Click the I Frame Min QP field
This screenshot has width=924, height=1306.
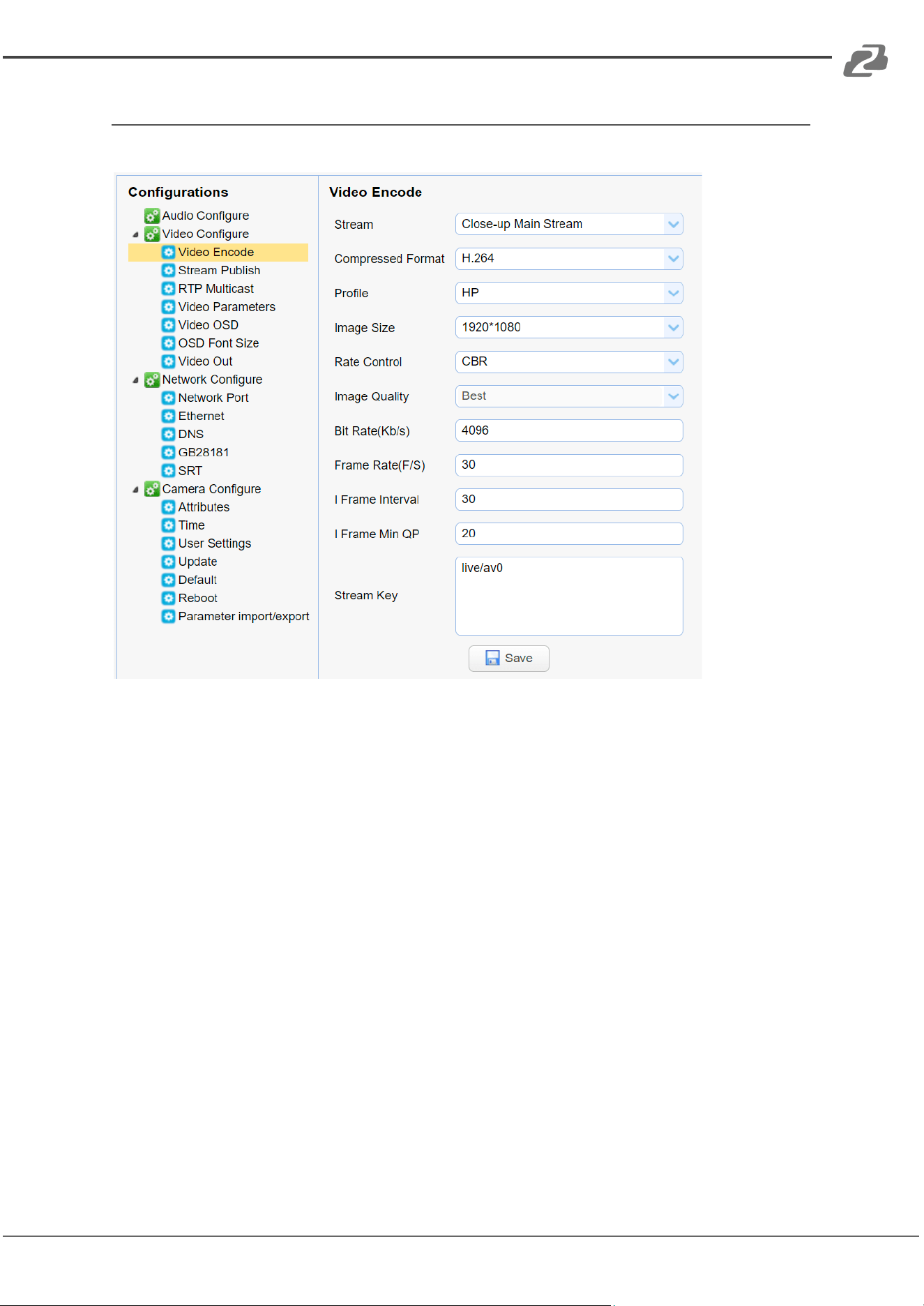pos(569,534)
